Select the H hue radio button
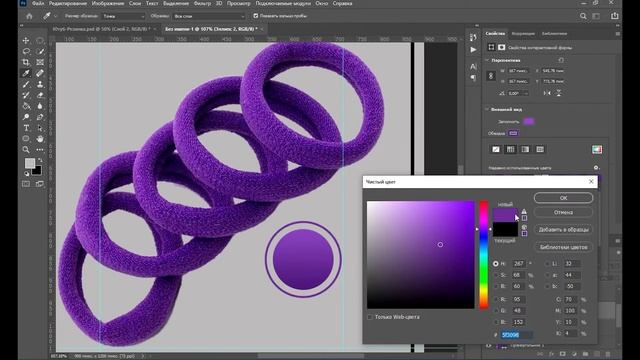 [x=496, y=264]
